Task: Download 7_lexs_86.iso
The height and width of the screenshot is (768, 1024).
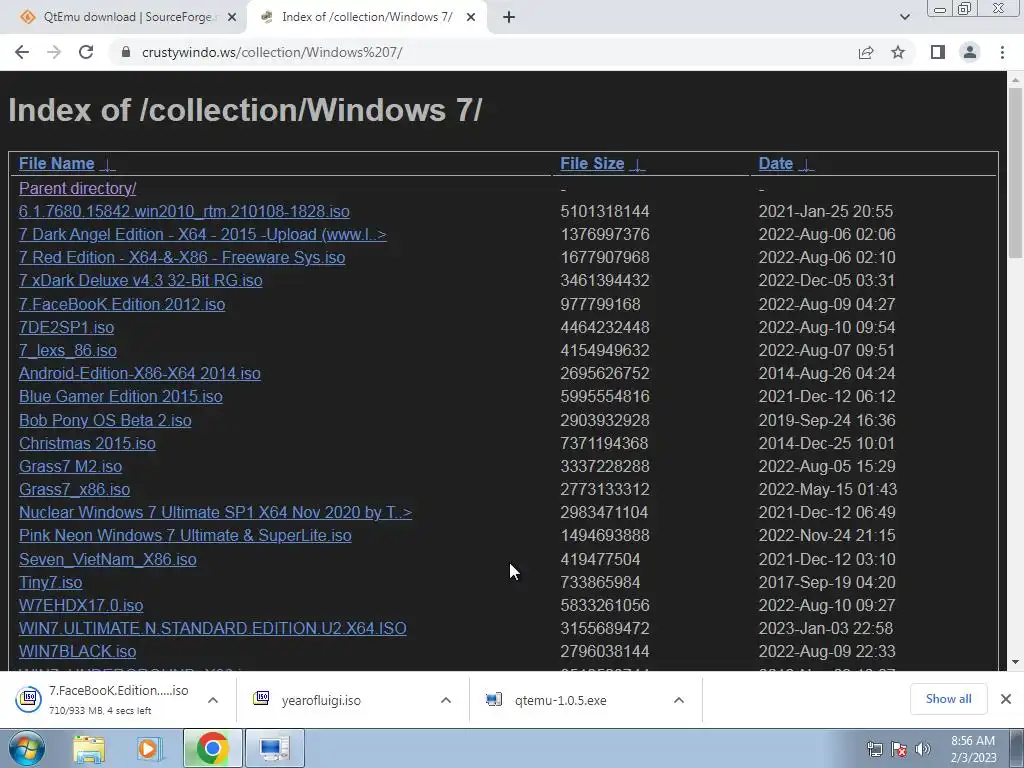Action: [68, 350]
